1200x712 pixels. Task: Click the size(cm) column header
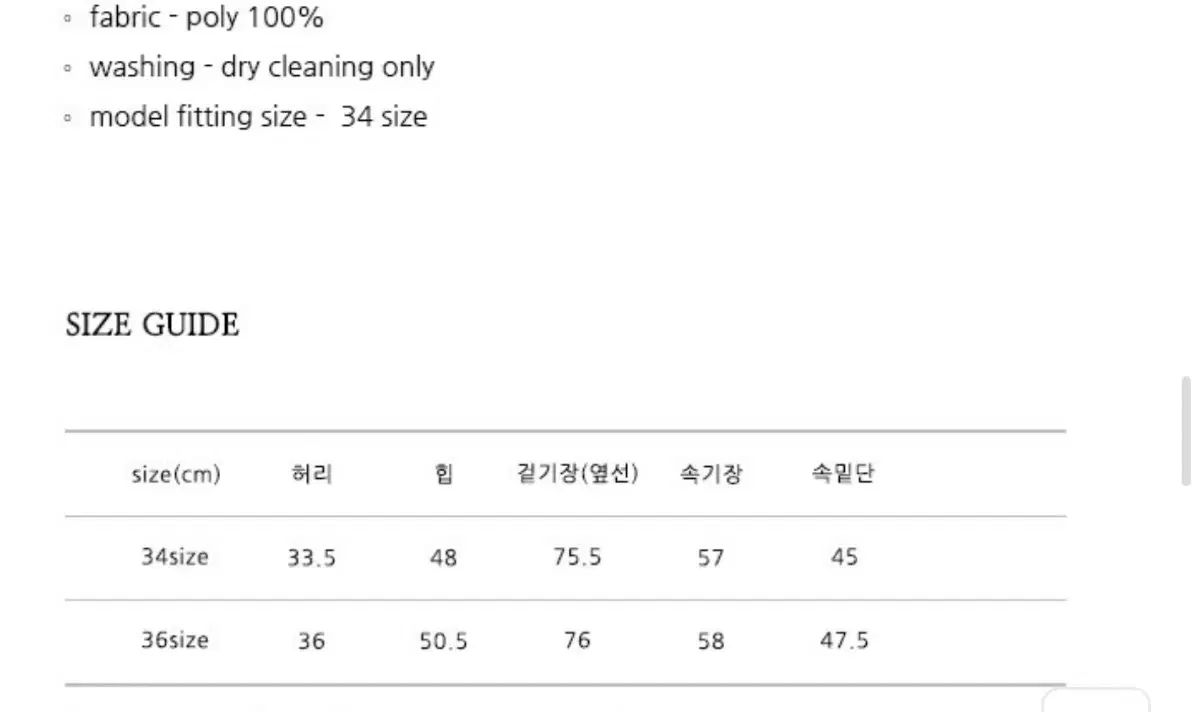176,474
